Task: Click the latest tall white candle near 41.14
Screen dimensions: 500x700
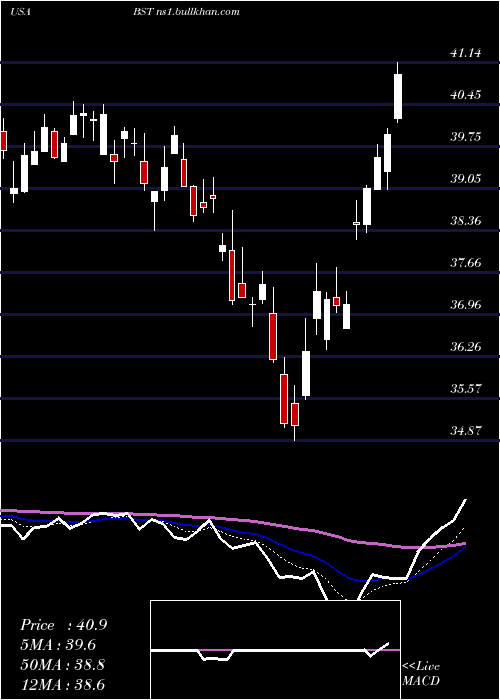Action: pos(398,96)
